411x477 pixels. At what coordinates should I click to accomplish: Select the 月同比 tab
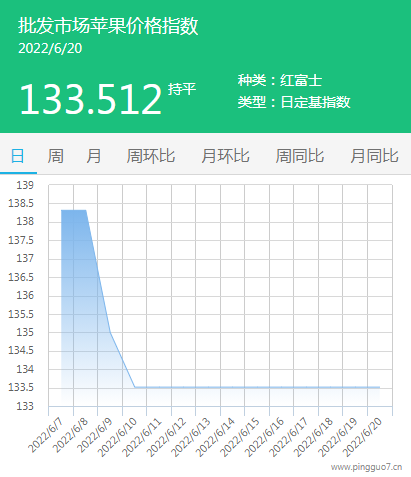[374, 156]
